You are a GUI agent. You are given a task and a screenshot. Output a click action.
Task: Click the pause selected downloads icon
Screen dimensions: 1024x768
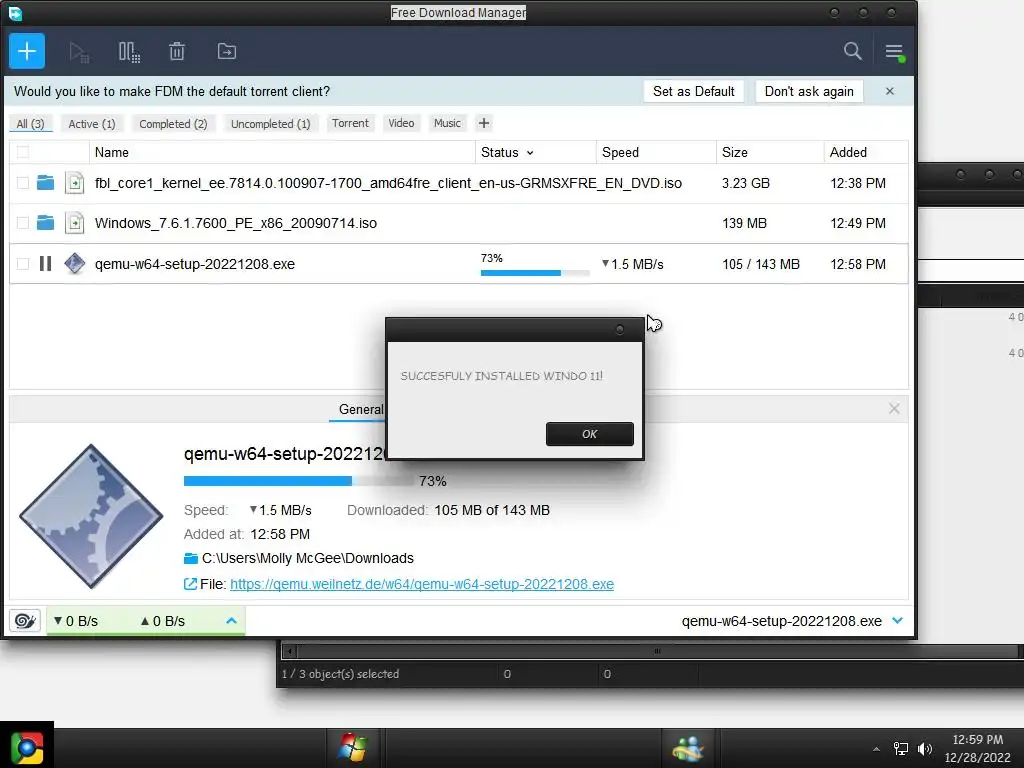pos(129,52)
